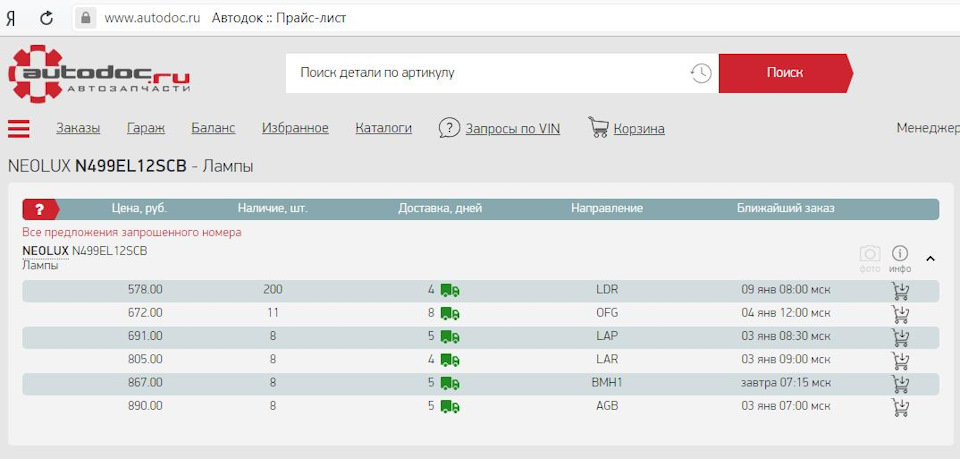Sort by Наличие, шт. column header

tap(272, 209)
